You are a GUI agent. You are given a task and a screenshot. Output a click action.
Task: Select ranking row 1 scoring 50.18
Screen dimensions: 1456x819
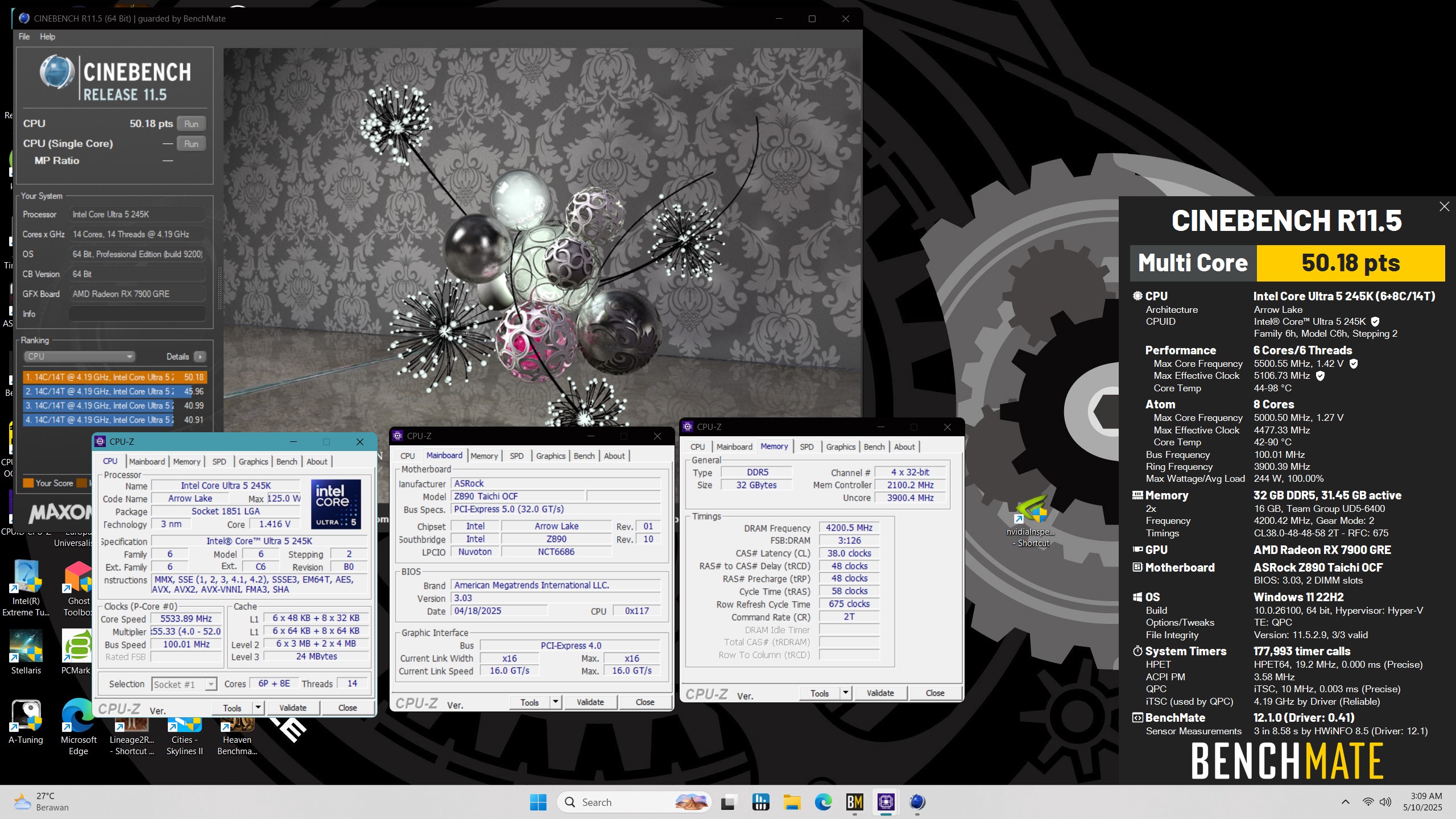tap(115, 377)
